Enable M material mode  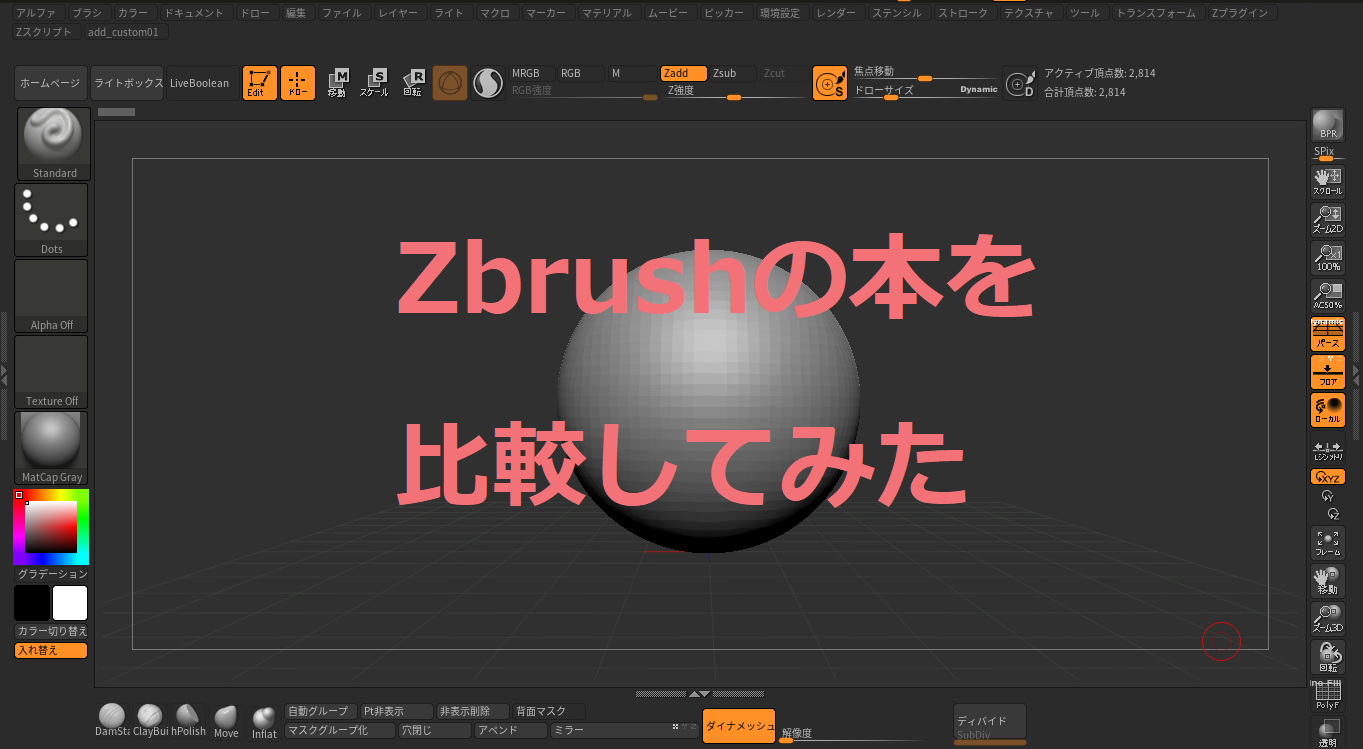click(633, 73)
